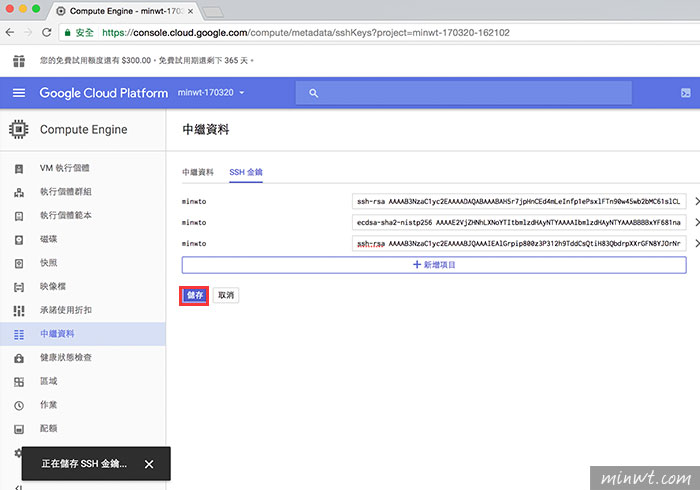This screenshot has height=490, width=700.
Task: Open 區域 in sidebar
Action: click(49, 381)
